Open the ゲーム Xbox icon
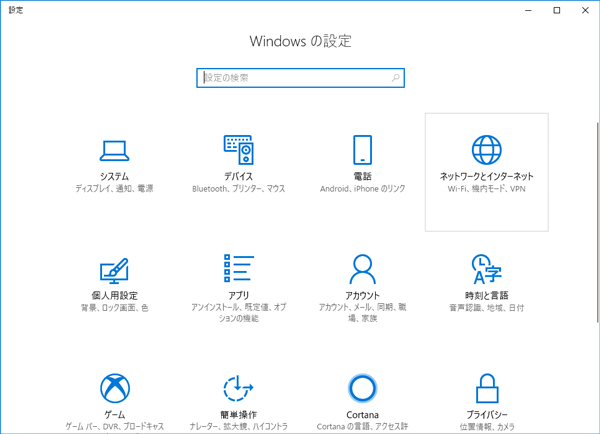600x434 pixels. point(115,388)
